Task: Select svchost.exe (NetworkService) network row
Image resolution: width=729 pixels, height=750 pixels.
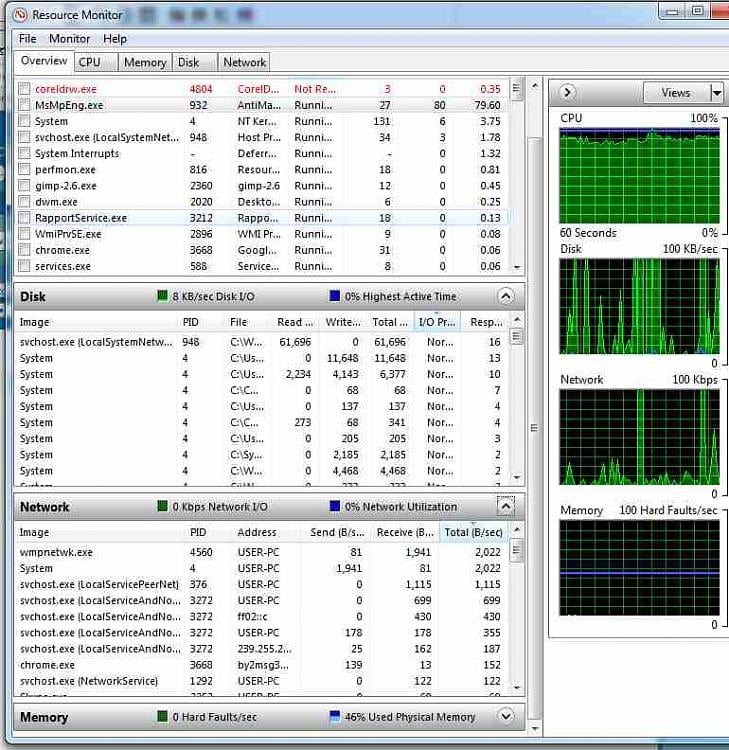Action: point(262,681)
